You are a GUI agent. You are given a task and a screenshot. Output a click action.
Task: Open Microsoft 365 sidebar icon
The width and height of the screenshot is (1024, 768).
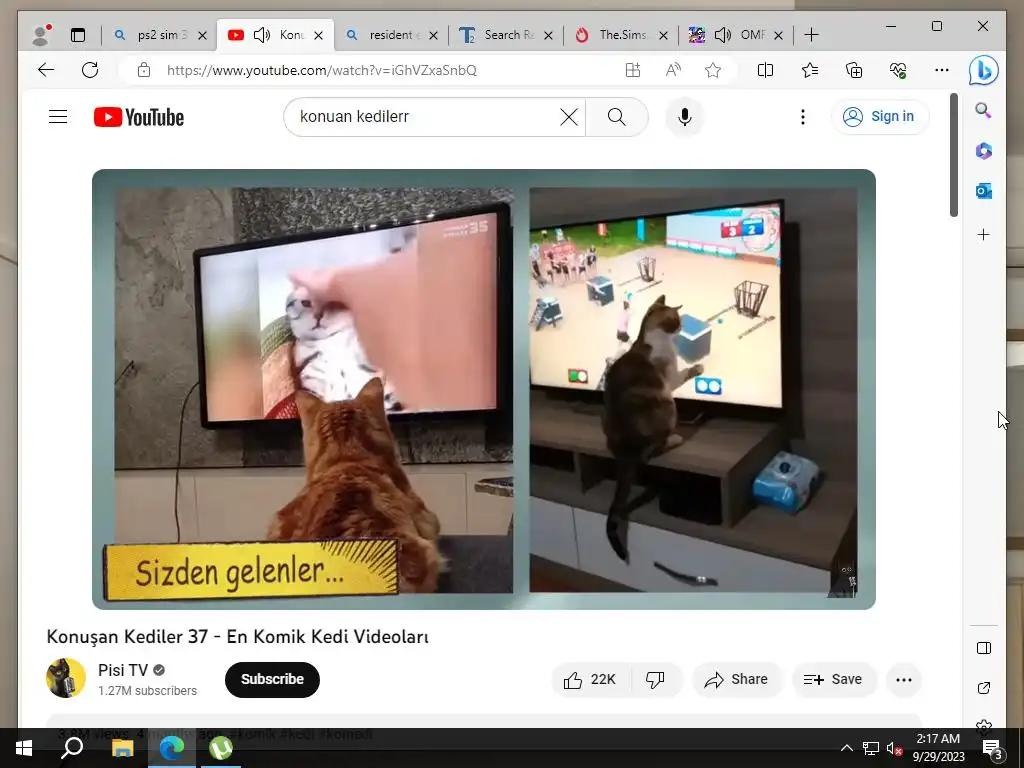984,151
